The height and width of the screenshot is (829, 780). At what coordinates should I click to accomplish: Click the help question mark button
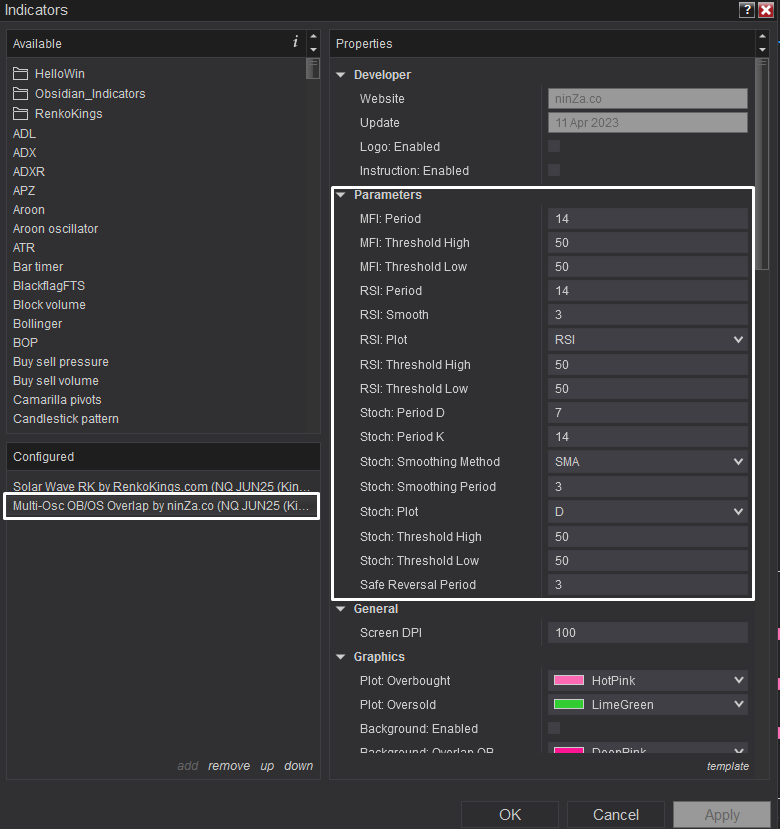pyautogui.click(x=746, y=10)
